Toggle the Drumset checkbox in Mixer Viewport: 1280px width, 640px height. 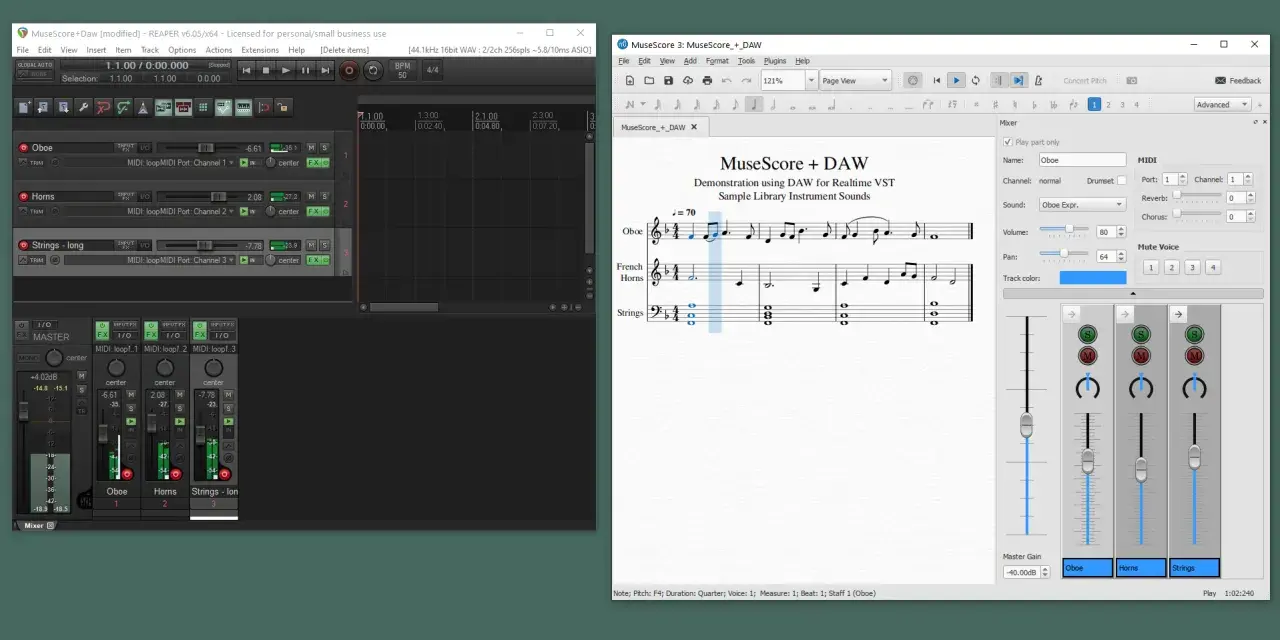tap(1121, 181)
